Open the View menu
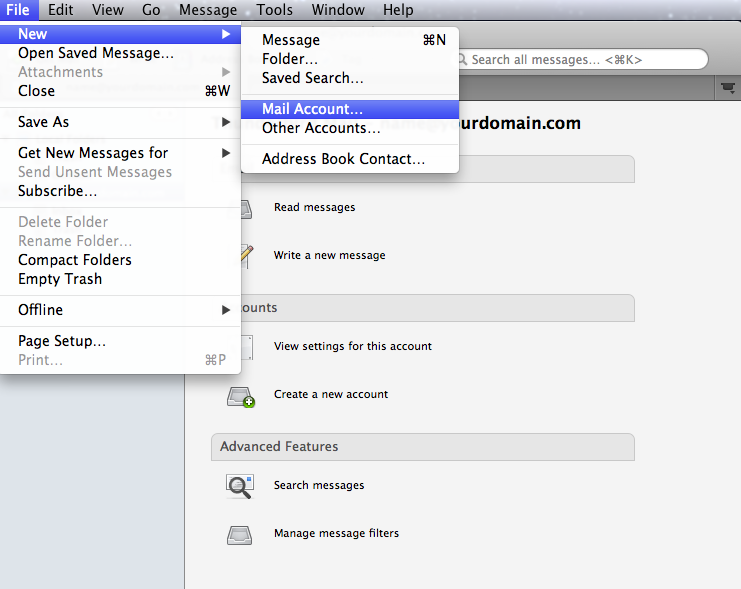Viewport: 741px width, 589px height. tap(108, 9)
